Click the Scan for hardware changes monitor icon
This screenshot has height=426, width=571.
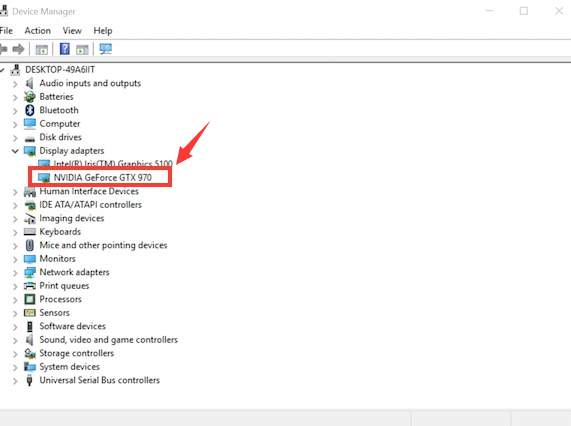pos(106,49)
